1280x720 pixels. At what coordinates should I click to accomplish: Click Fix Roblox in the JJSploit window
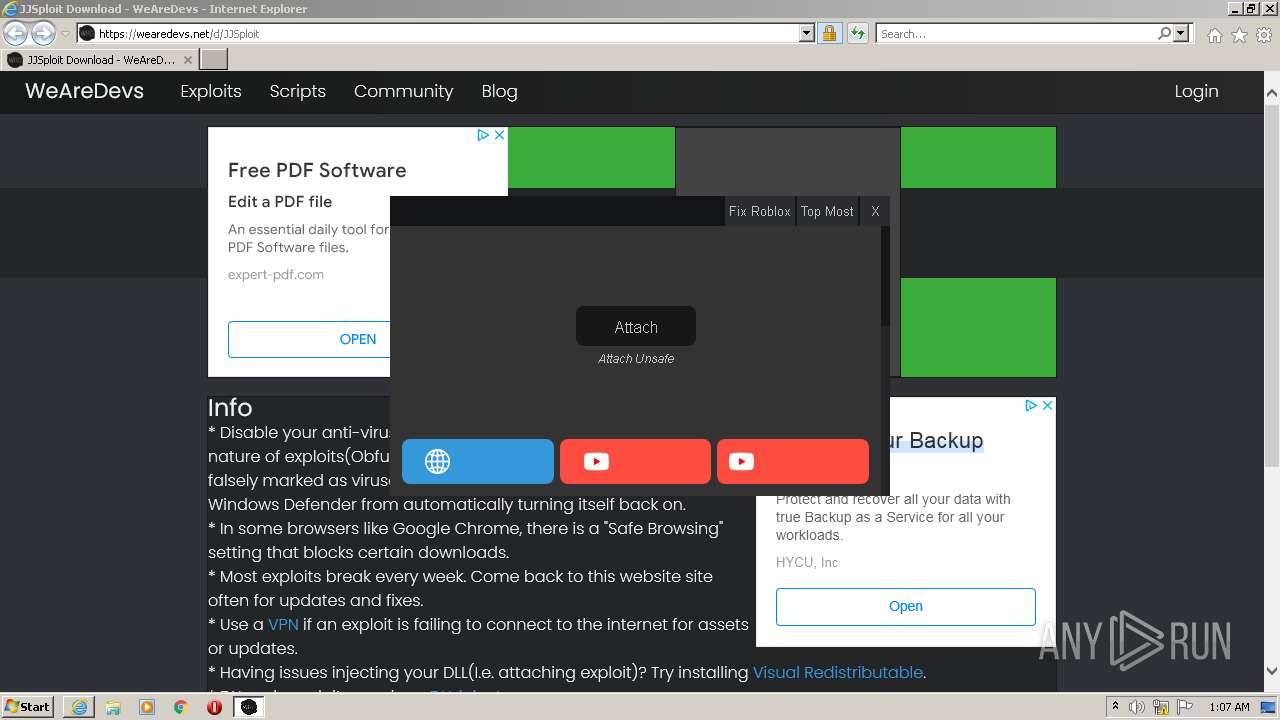(760, 211)
